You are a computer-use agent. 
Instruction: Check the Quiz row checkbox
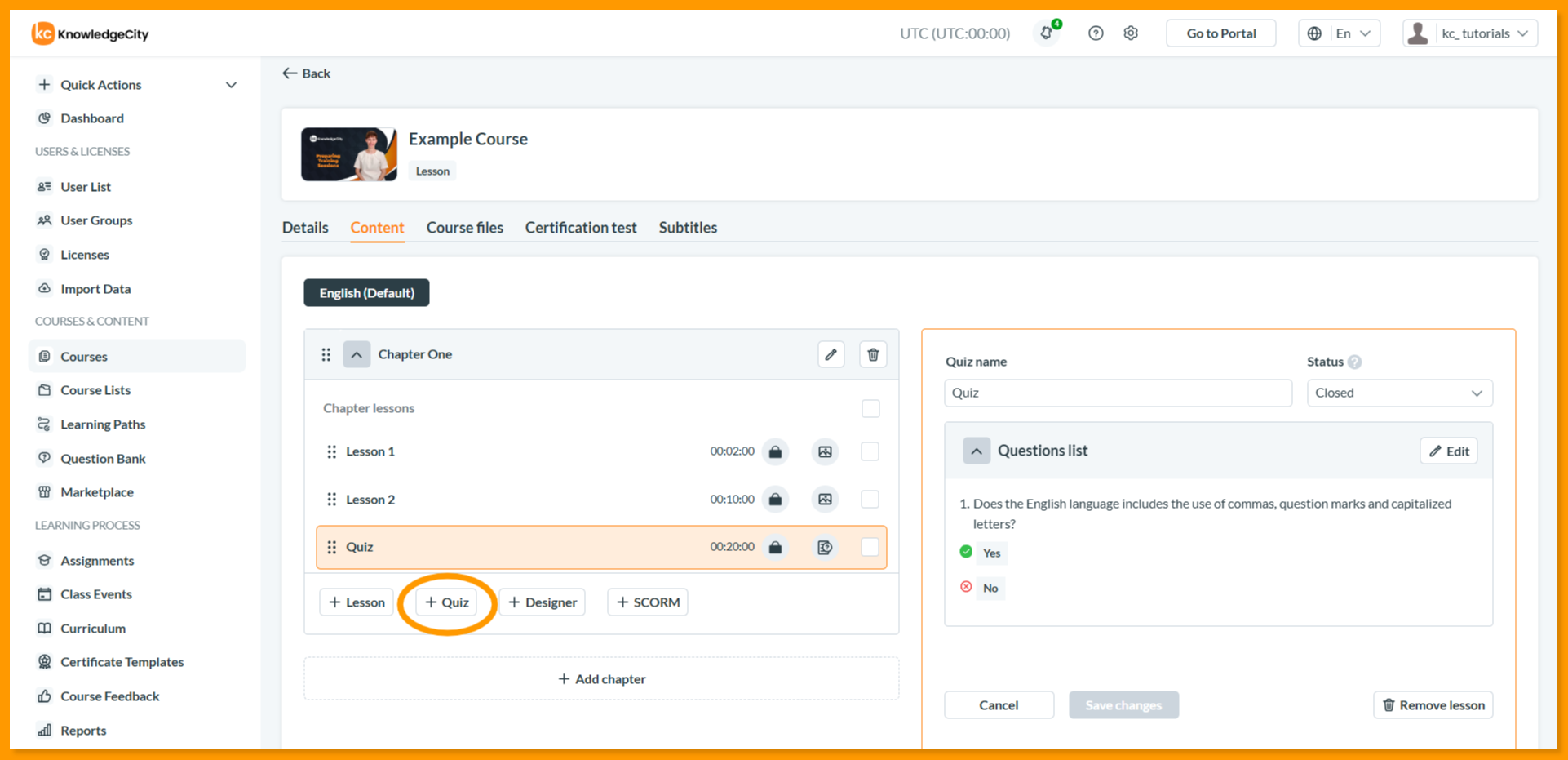[870, 547]
